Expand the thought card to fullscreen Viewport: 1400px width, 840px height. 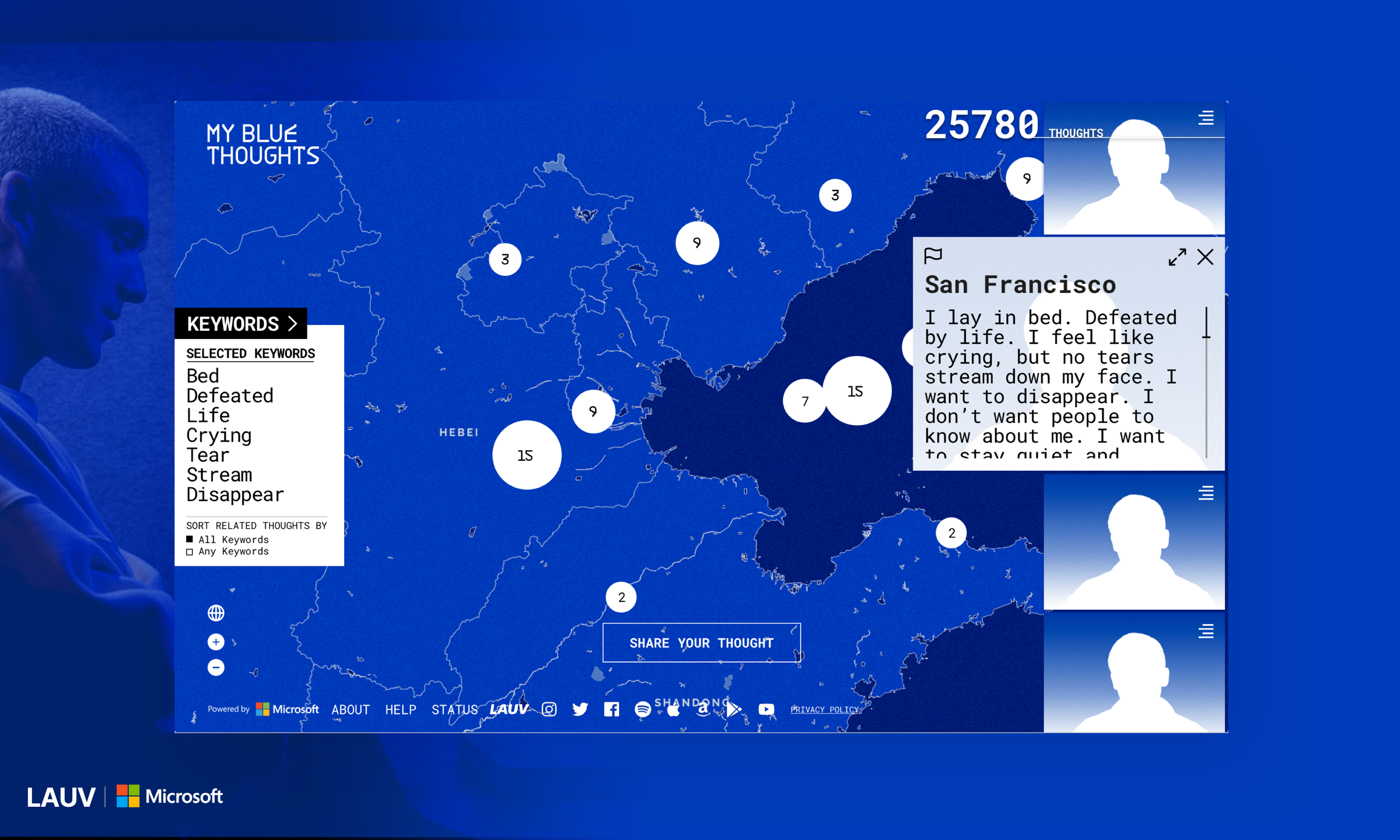1177,257
